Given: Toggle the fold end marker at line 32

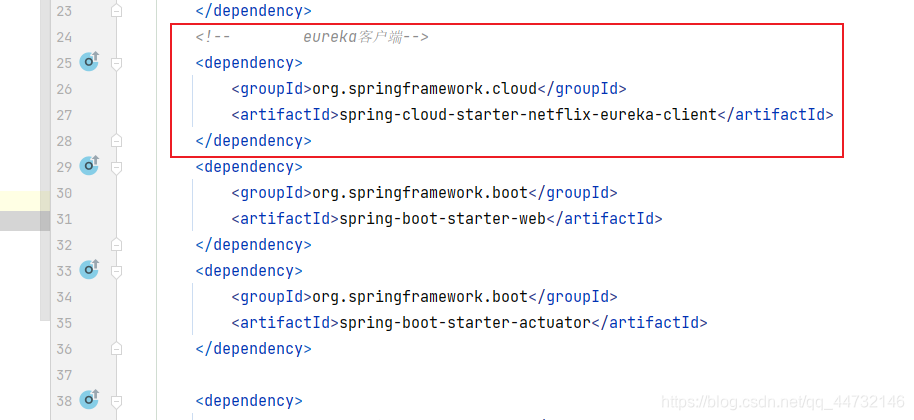Looking at the screenshot, I should coord(117,245).
